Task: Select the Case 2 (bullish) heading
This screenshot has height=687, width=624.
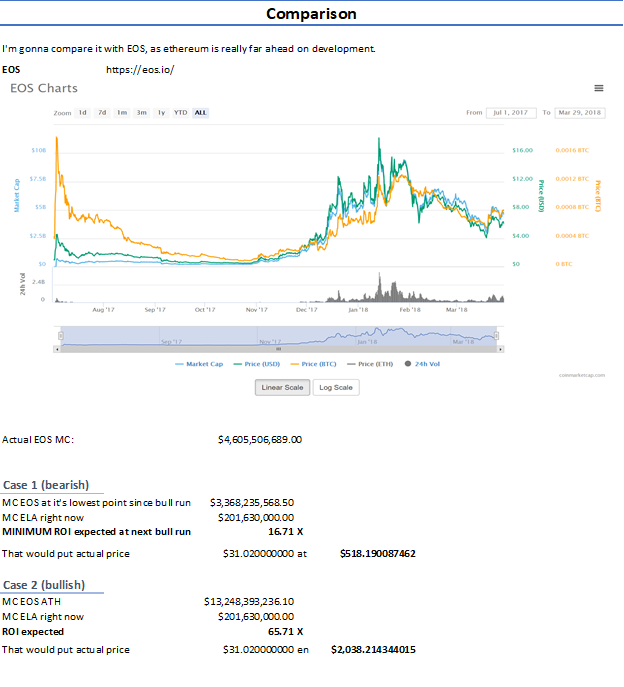Action: coord(44,585)
